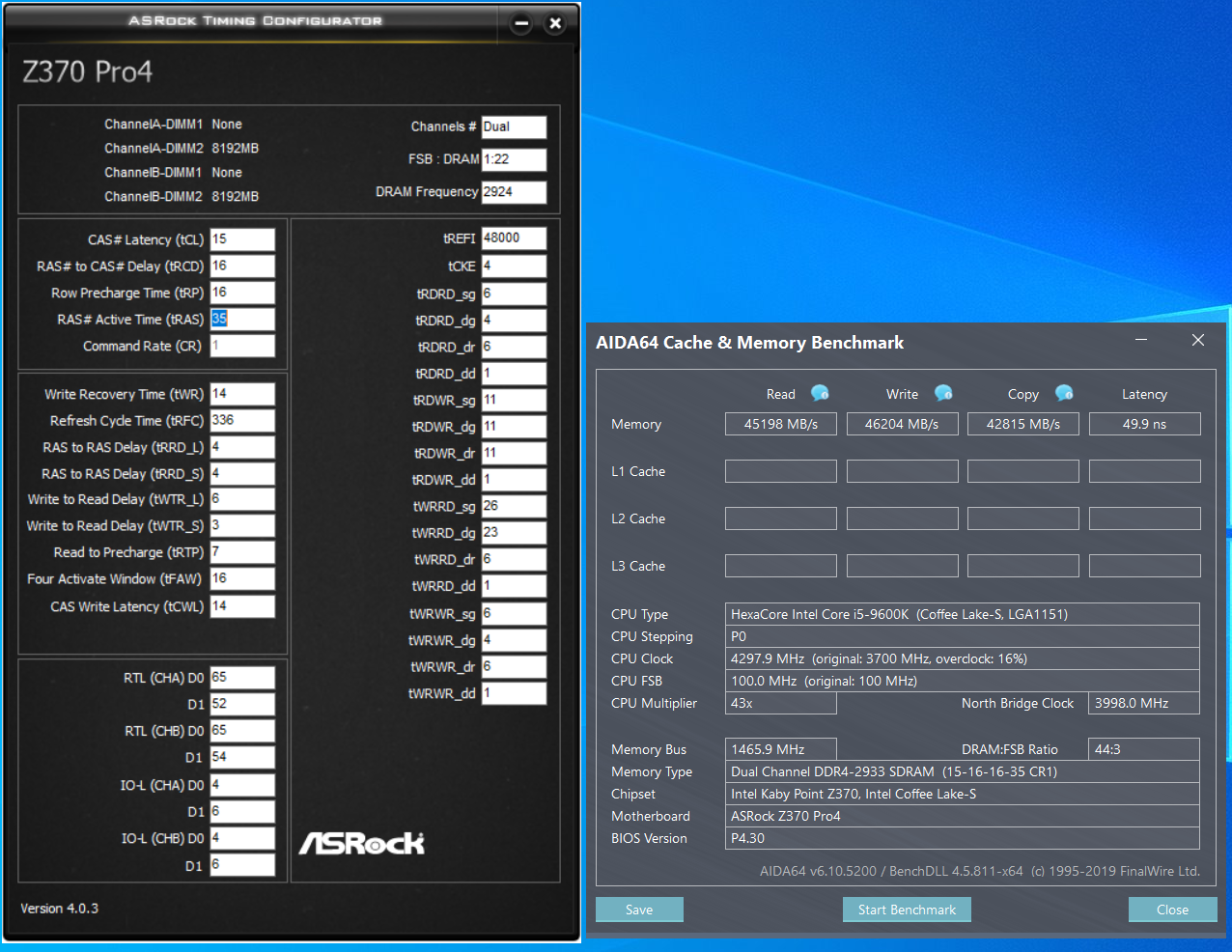Click the Memory Read result box

coord(780,424)
